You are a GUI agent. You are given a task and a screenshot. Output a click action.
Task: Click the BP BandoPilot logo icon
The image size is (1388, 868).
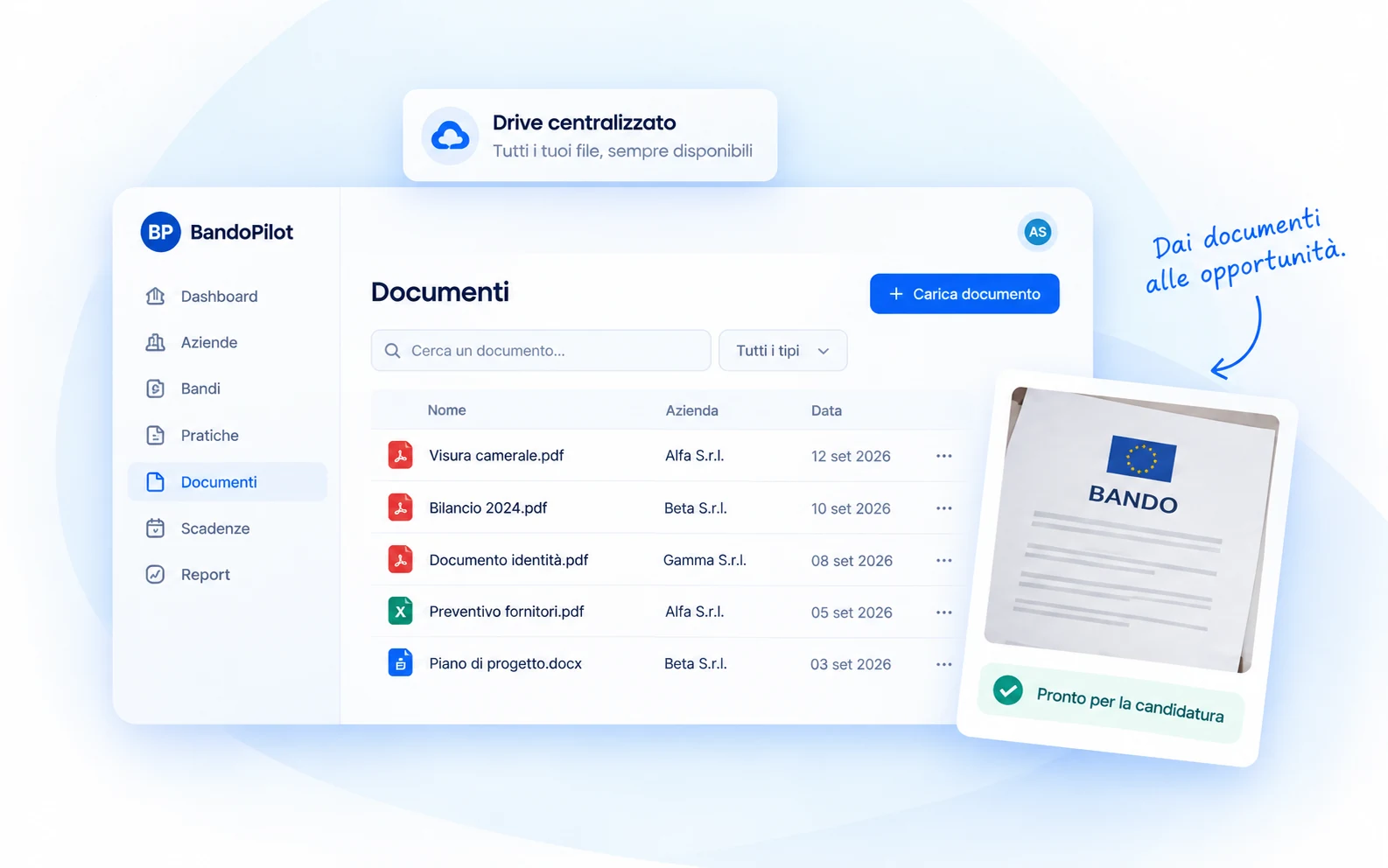[x=160, y=232]
